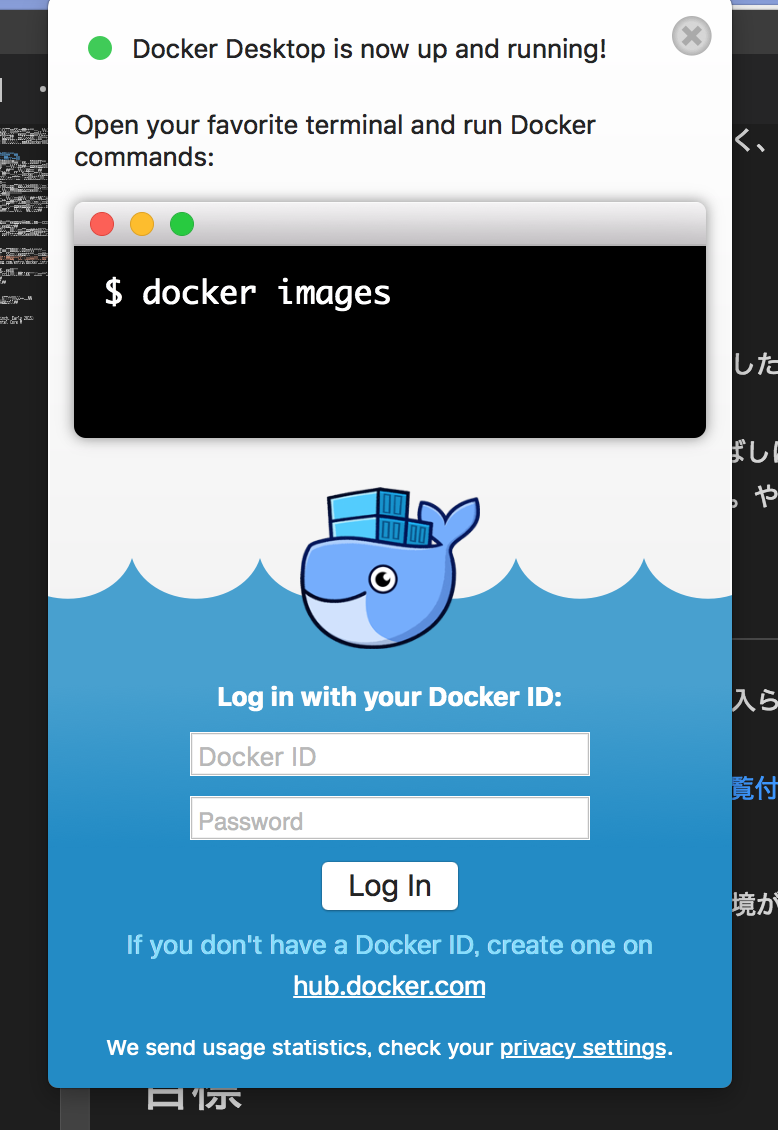The width and height of the screenshot is (778, 1130).
Task: Click the "$ docker images" command text
Action: pyautogui.click(x=248, y=293)
